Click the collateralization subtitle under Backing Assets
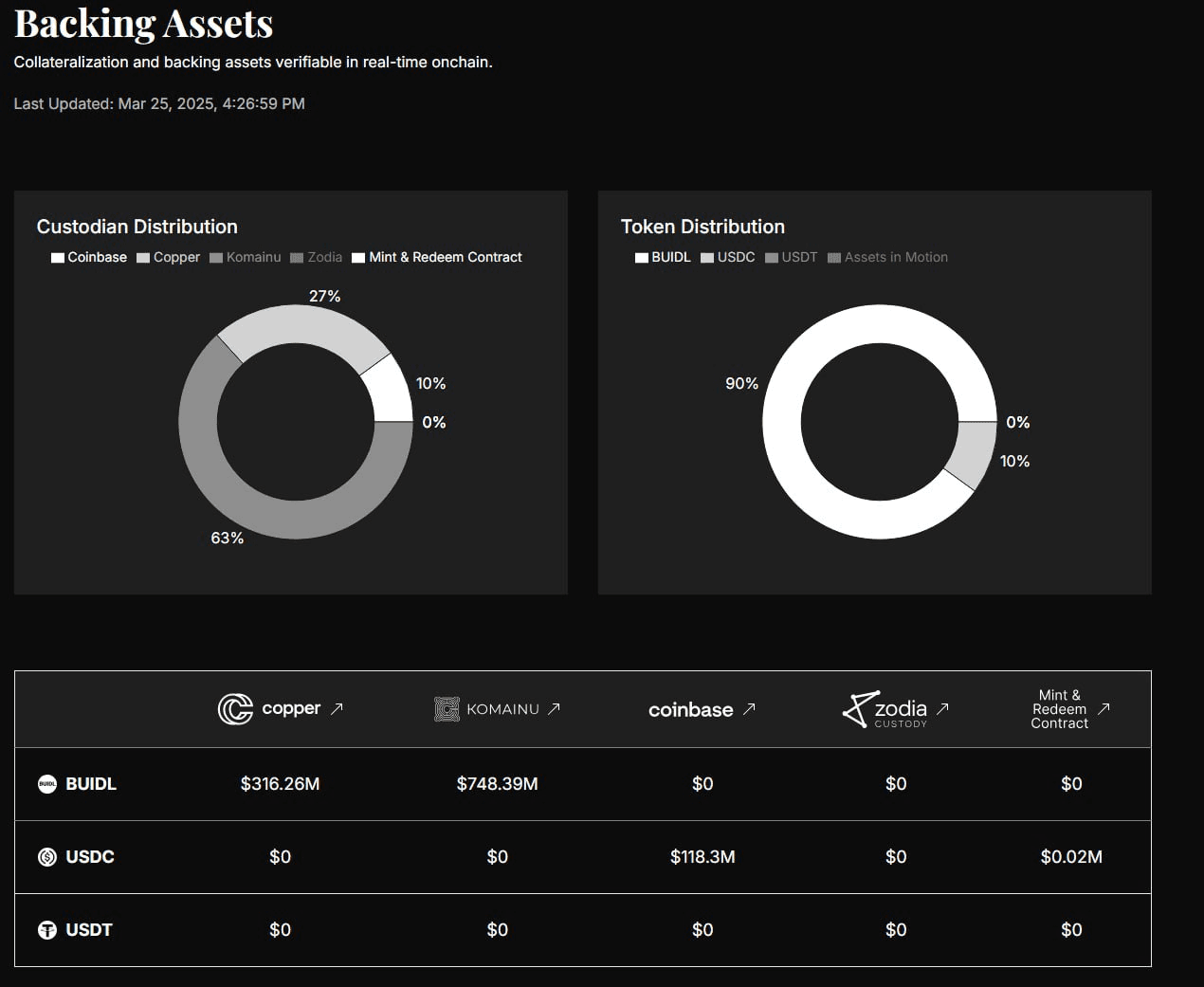Viewport: 1204px width, 987px height. pos(253,63)
